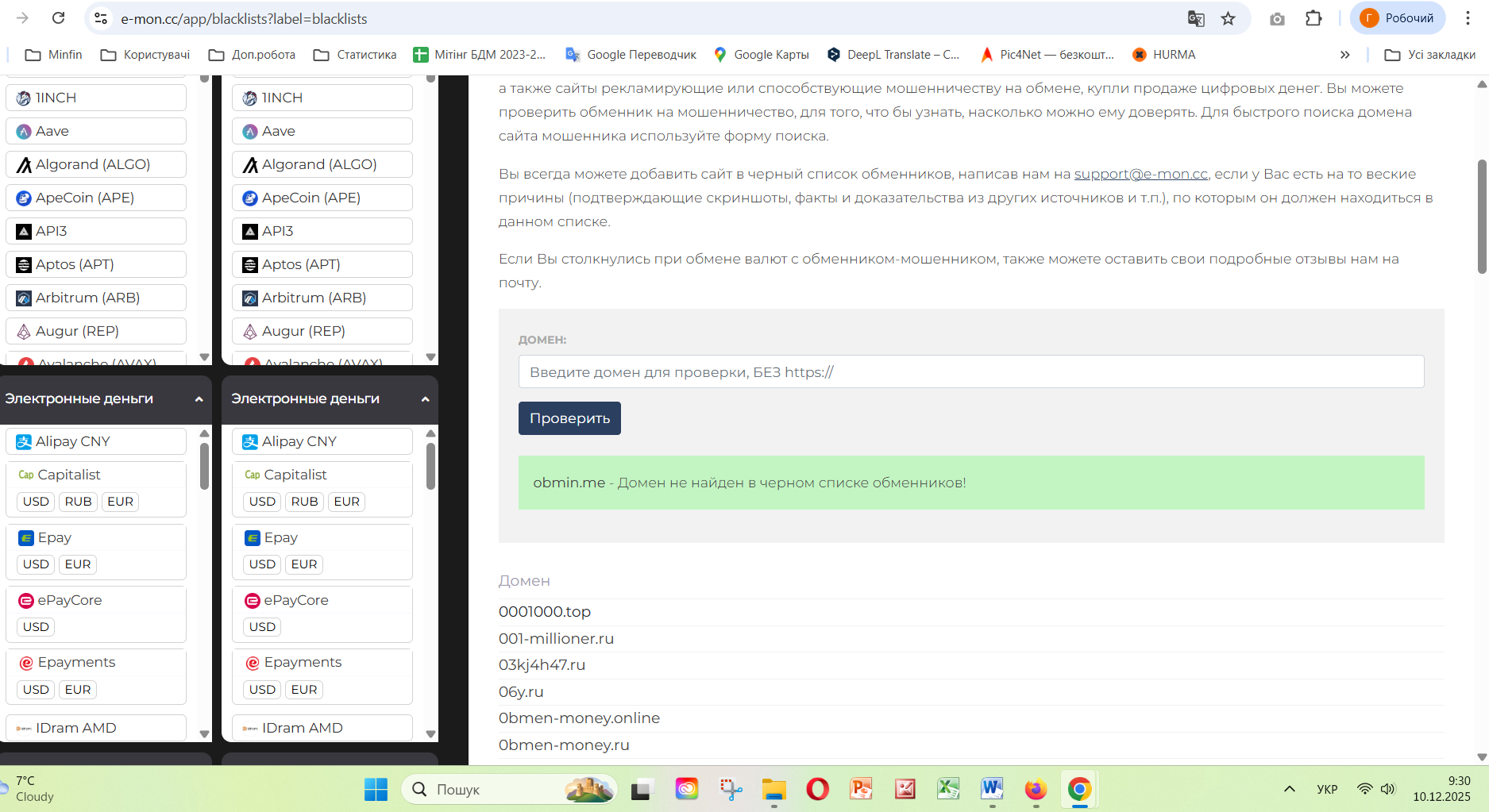Open the Статистика bookmarks folder
This screenshot has height=812, width=1489.
[355, 55]
